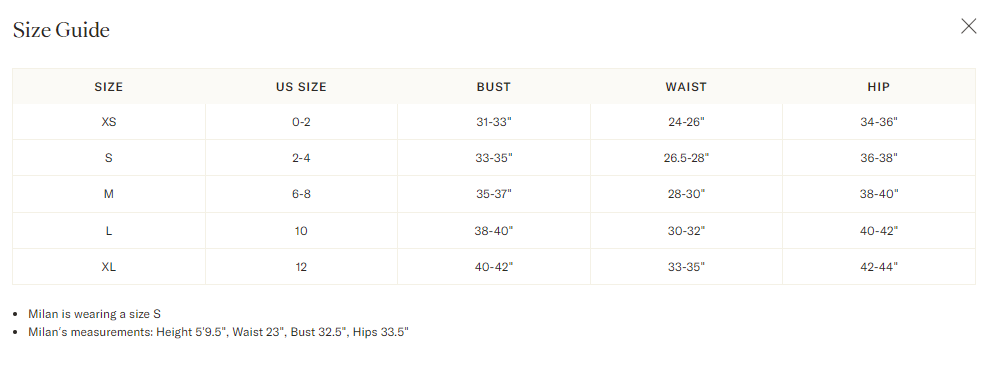This screenshot has height=368, width=996.
Task: Click the 42-44" hip cell
Action: point(878,267)
